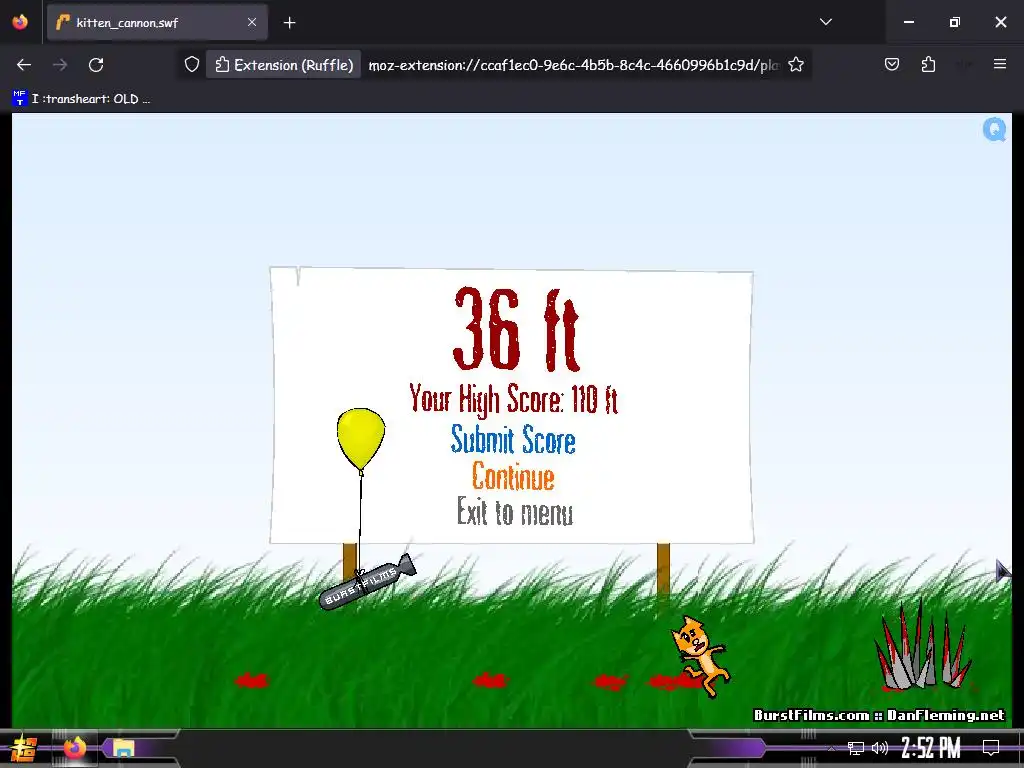The height and width of the screenshot is (768, 1024).
Task: Open the notification center icon
Action: click(991, 748)
